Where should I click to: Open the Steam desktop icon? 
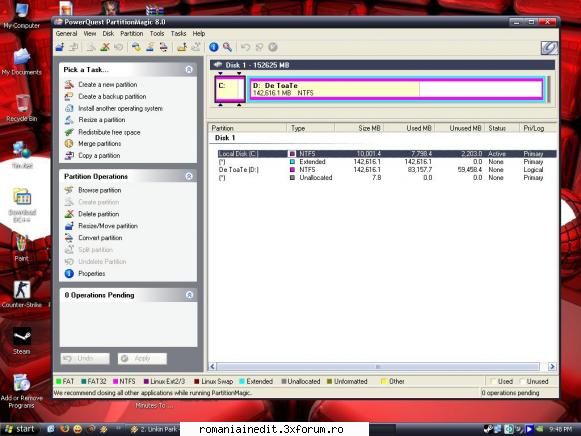(22, 336)
